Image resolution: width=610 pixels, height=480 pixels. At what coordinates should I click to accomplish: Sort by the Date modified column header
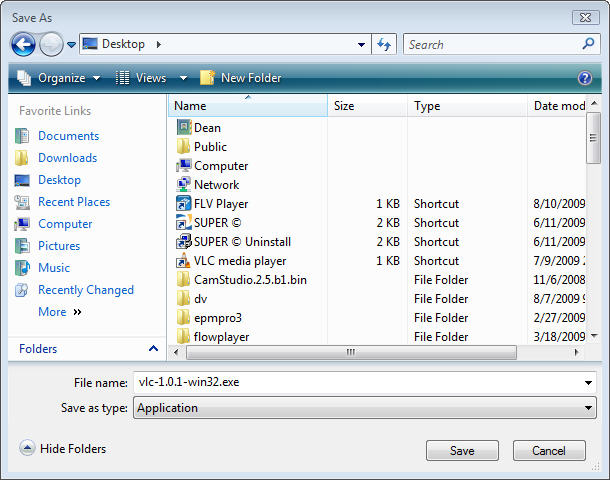[x=557, y=106]
